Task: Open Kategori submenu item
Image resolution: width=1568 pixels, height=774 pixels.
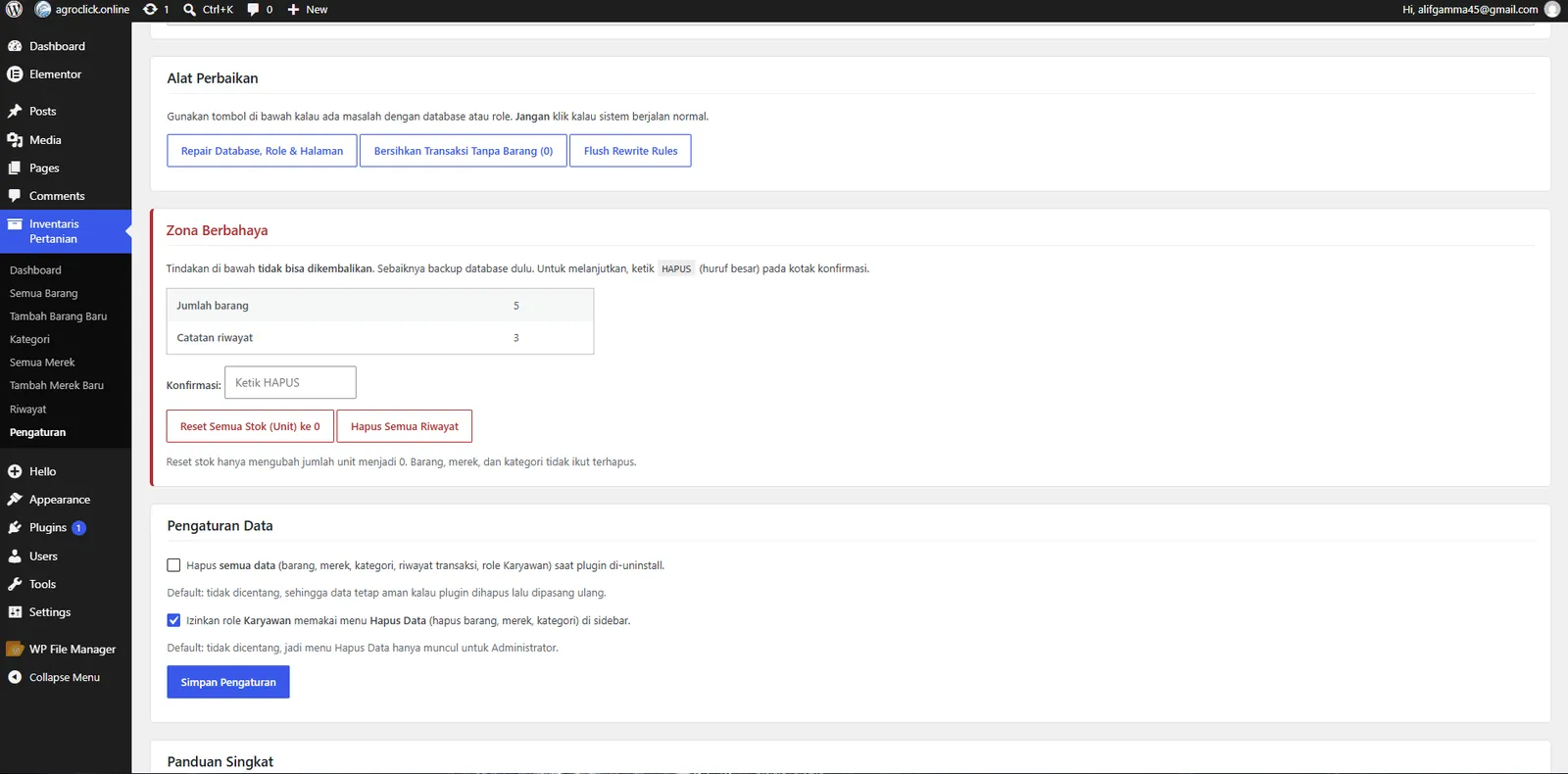Action: (29, 339)
